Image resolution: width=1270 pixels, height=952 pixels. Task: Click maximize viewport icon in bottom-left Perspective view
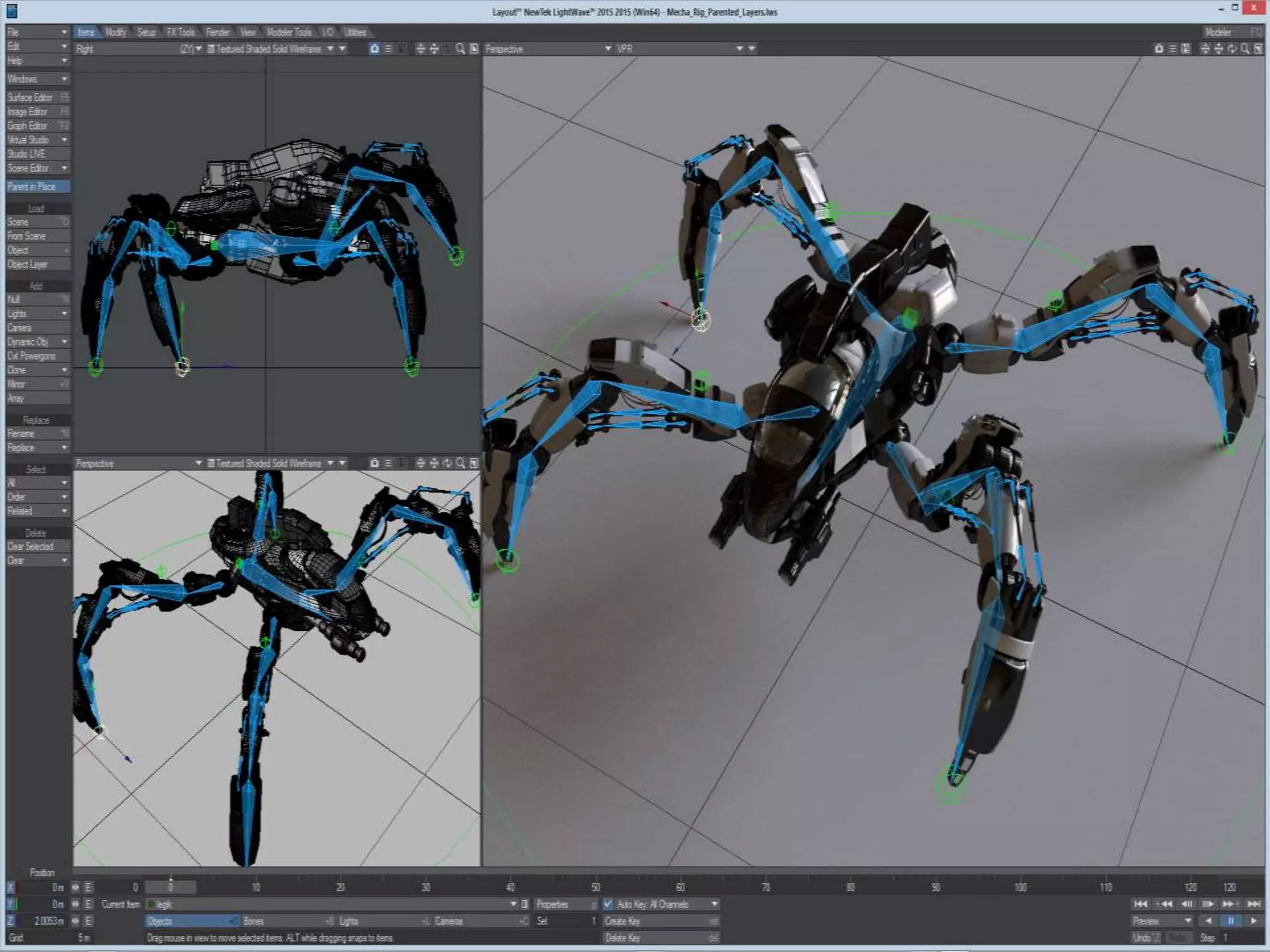474,463
